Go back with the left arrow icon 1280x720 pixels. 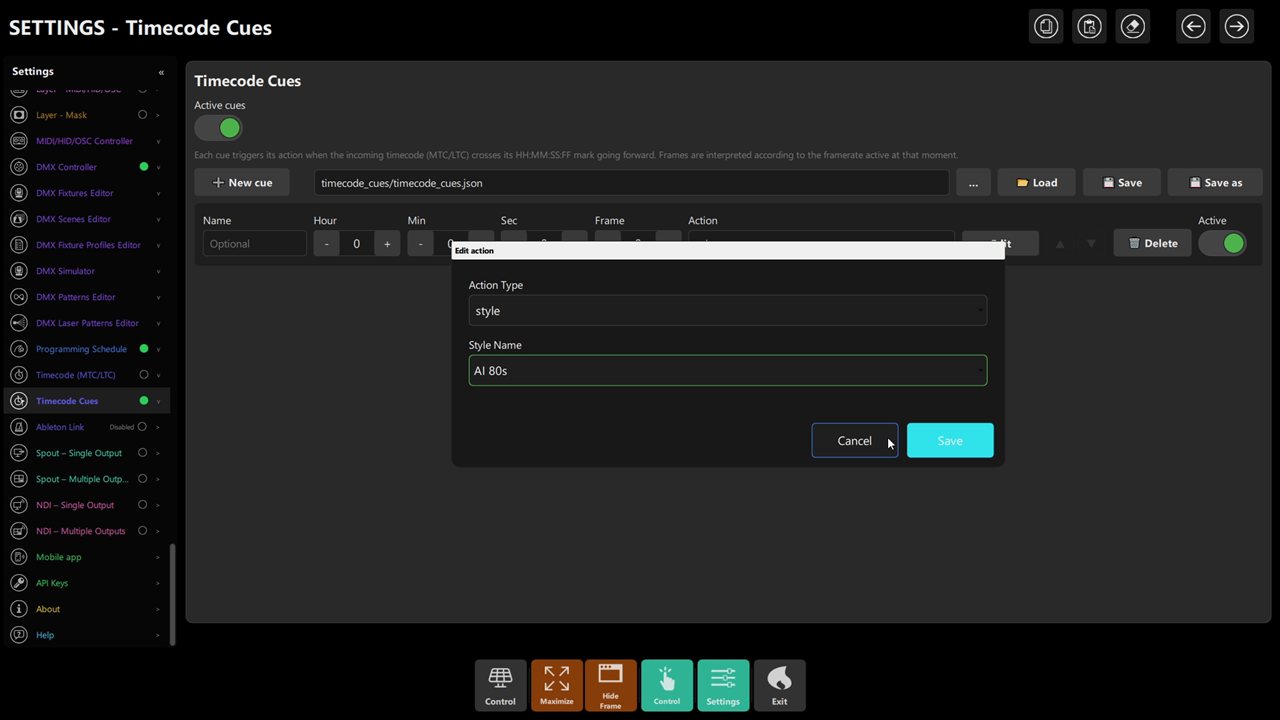(1193, 26)
